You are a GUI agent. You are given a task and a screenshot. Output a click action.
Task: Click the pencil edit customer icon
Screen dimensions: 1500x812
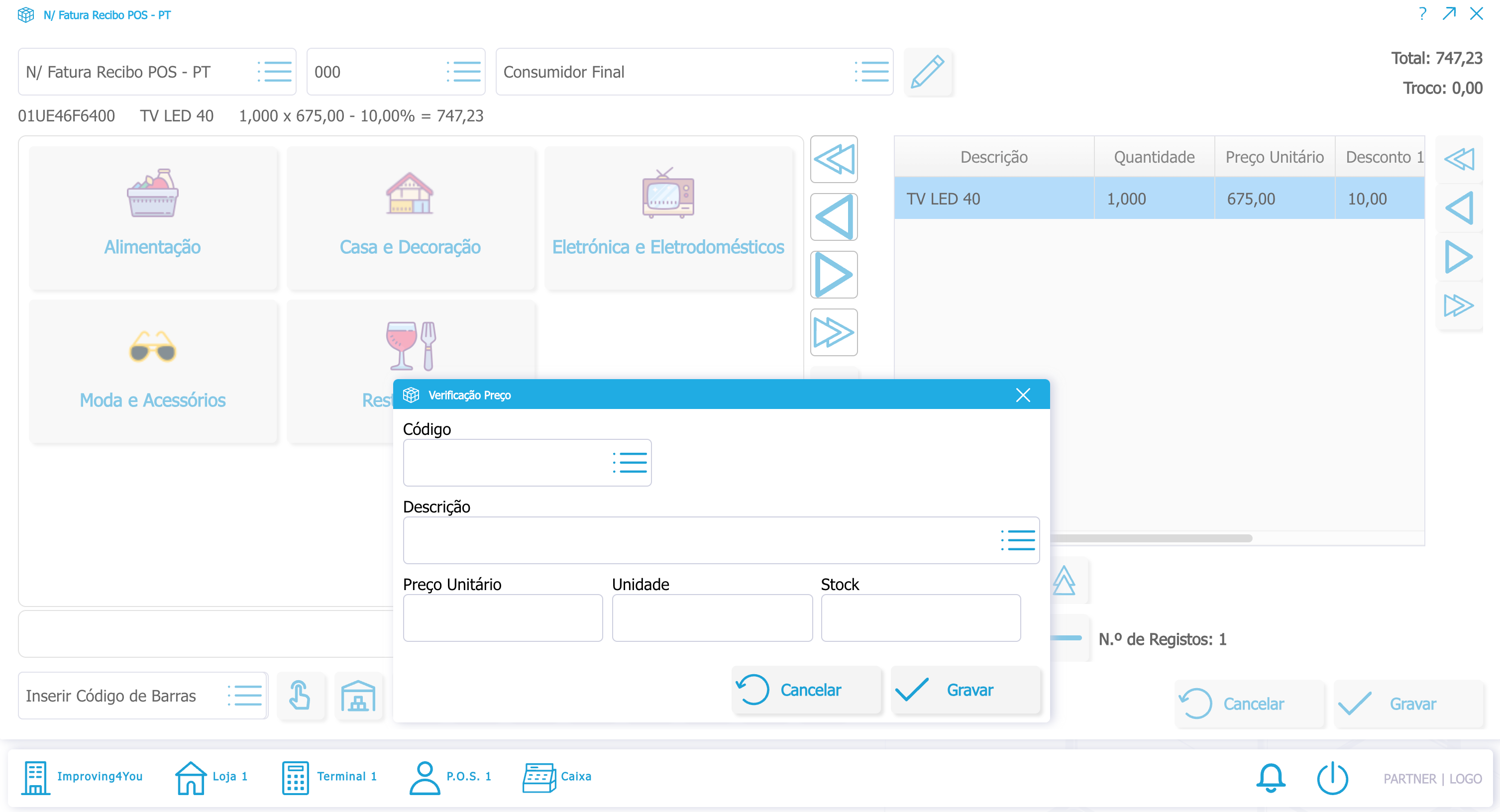click(927, 72)
